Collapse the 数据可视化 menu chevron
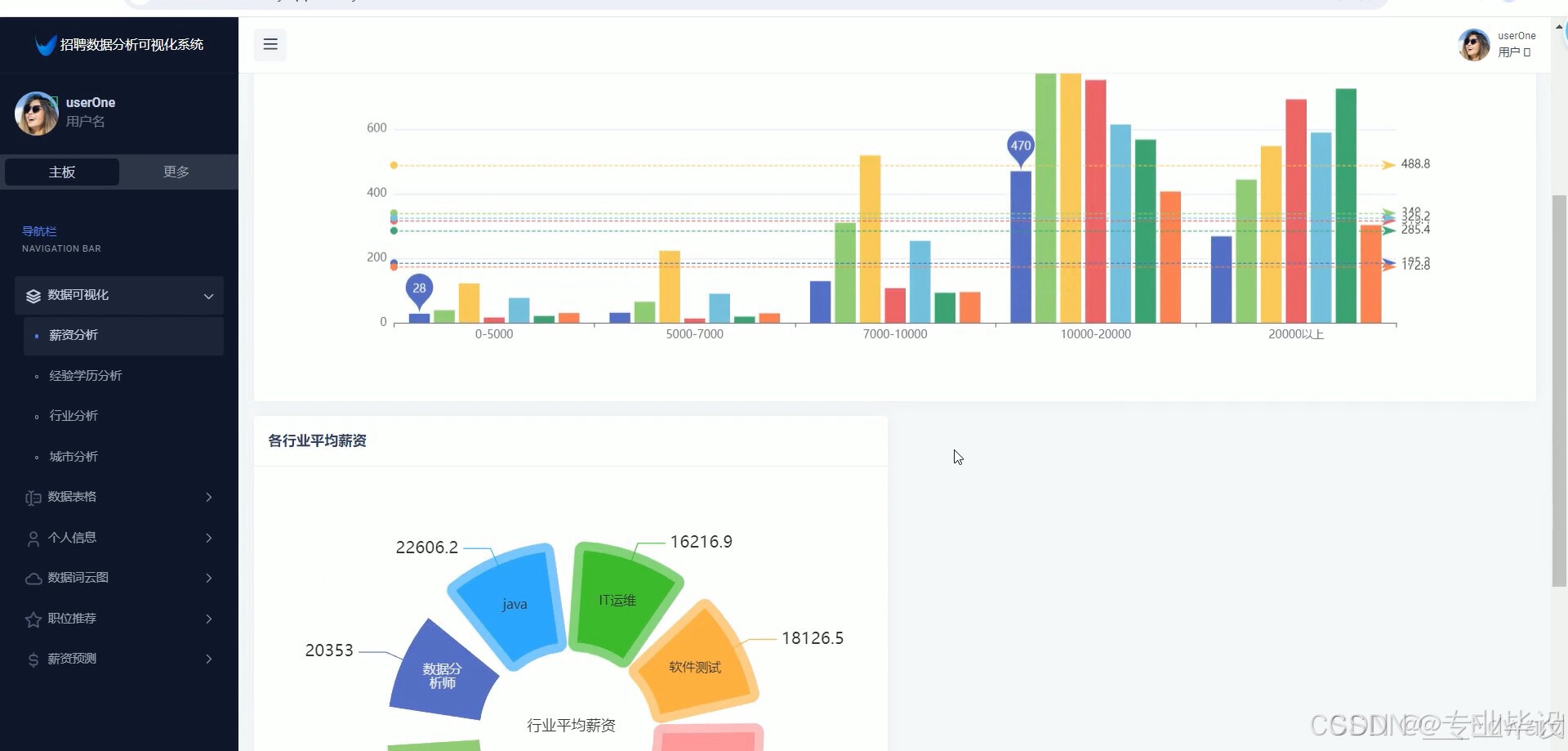The image size is (1568, 751). (x=208, y=296)
